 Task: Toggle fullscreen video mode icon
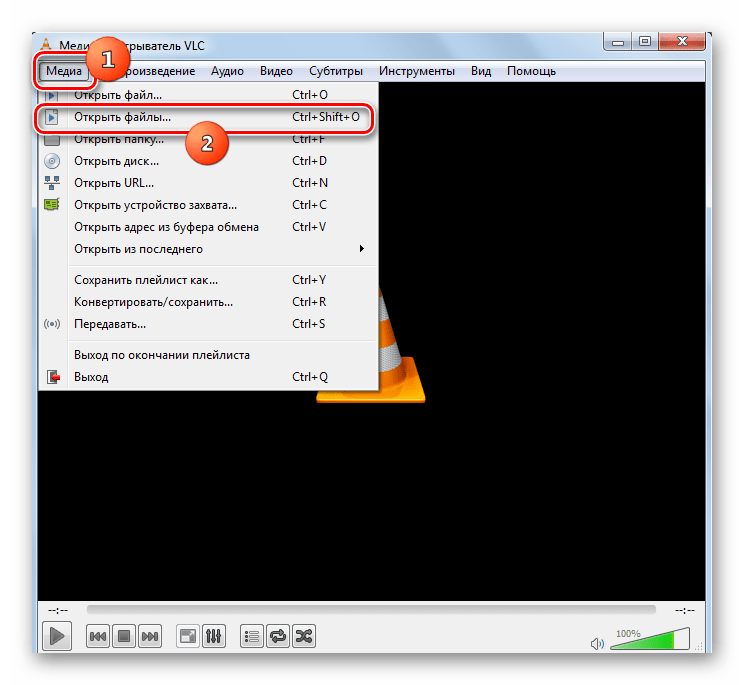(188, 636)
